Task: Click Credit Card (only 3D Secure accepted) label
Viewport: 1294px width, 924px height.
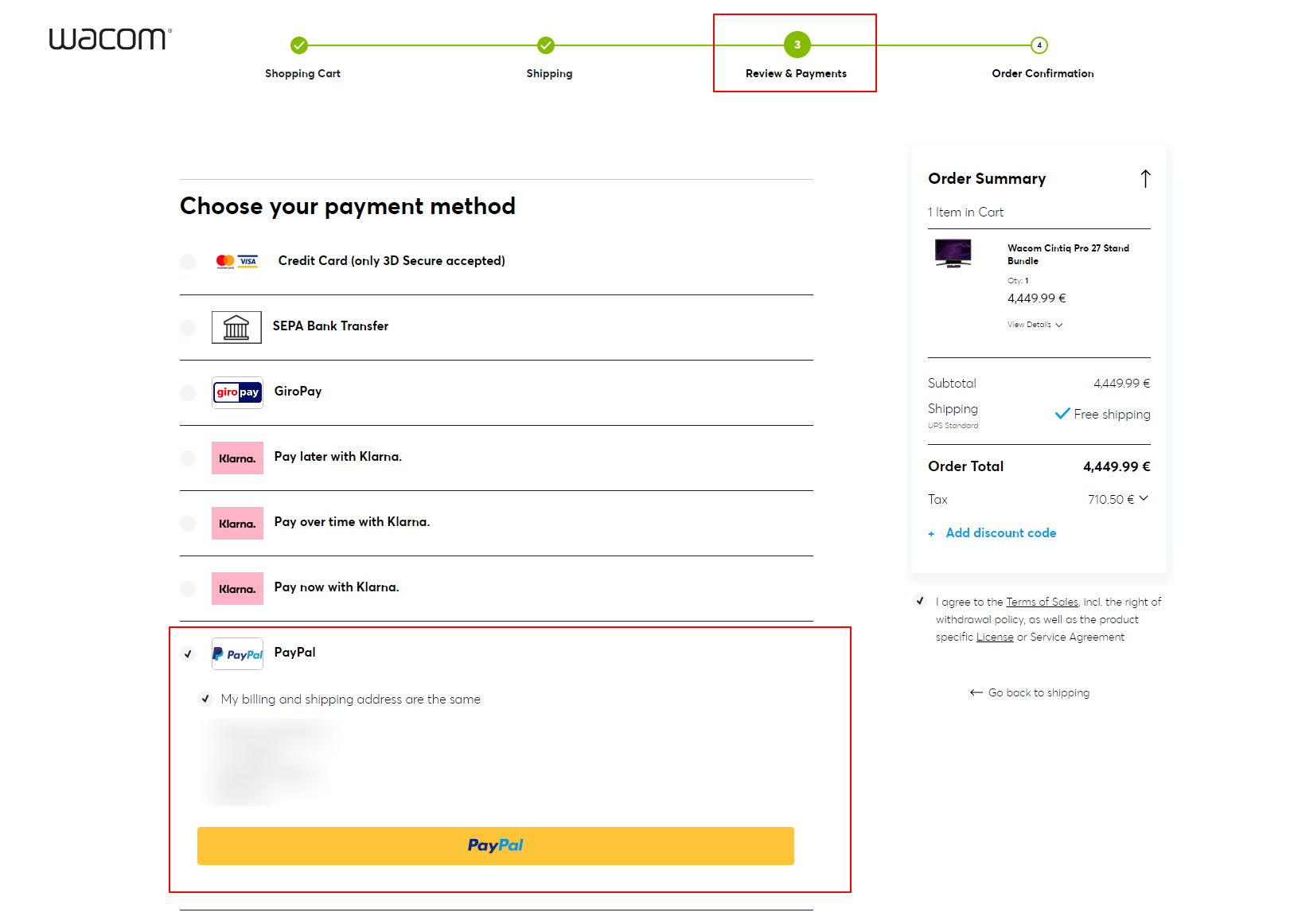Action: tap(392, 261)
